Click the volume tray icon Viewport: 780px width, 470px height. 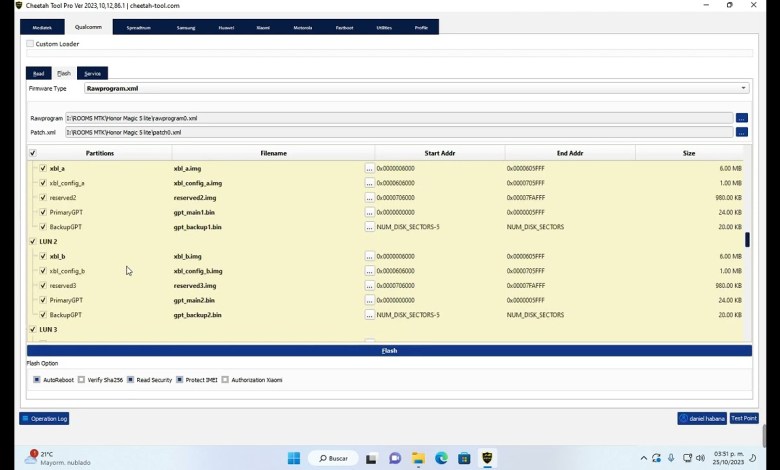(700, 458)
